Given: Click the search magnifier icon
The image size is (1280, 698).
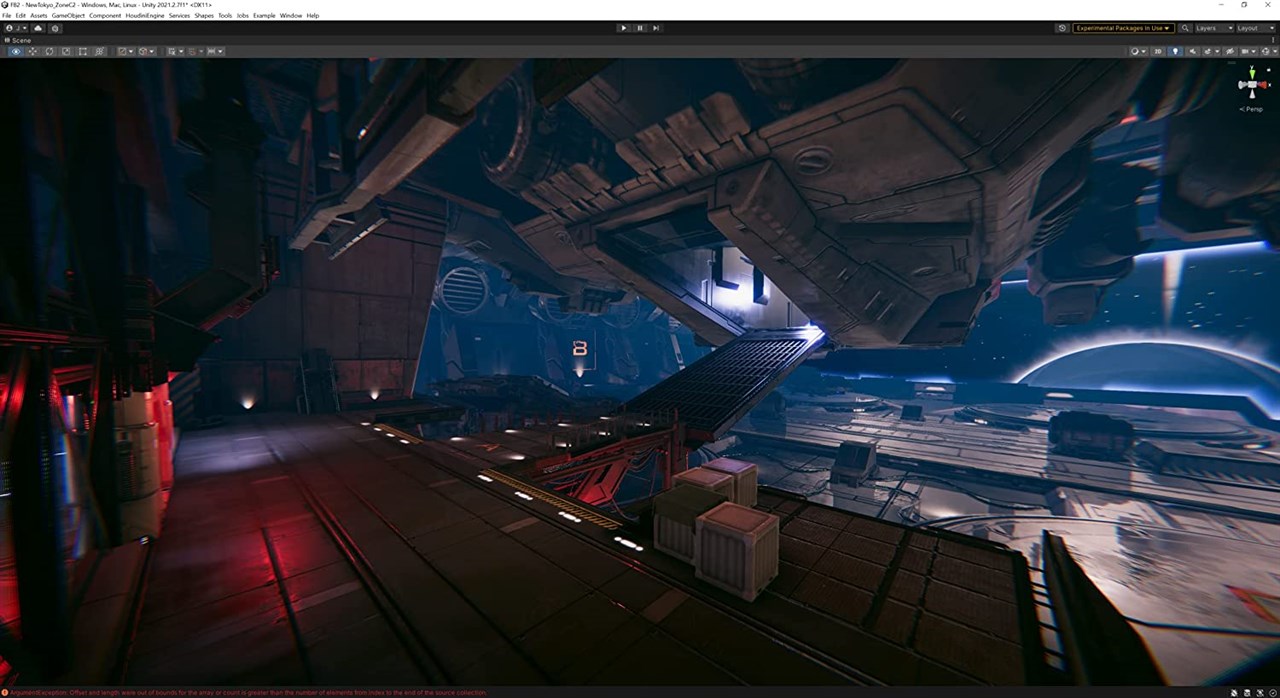Looking at the screenshot, I should click(1185, 28).
